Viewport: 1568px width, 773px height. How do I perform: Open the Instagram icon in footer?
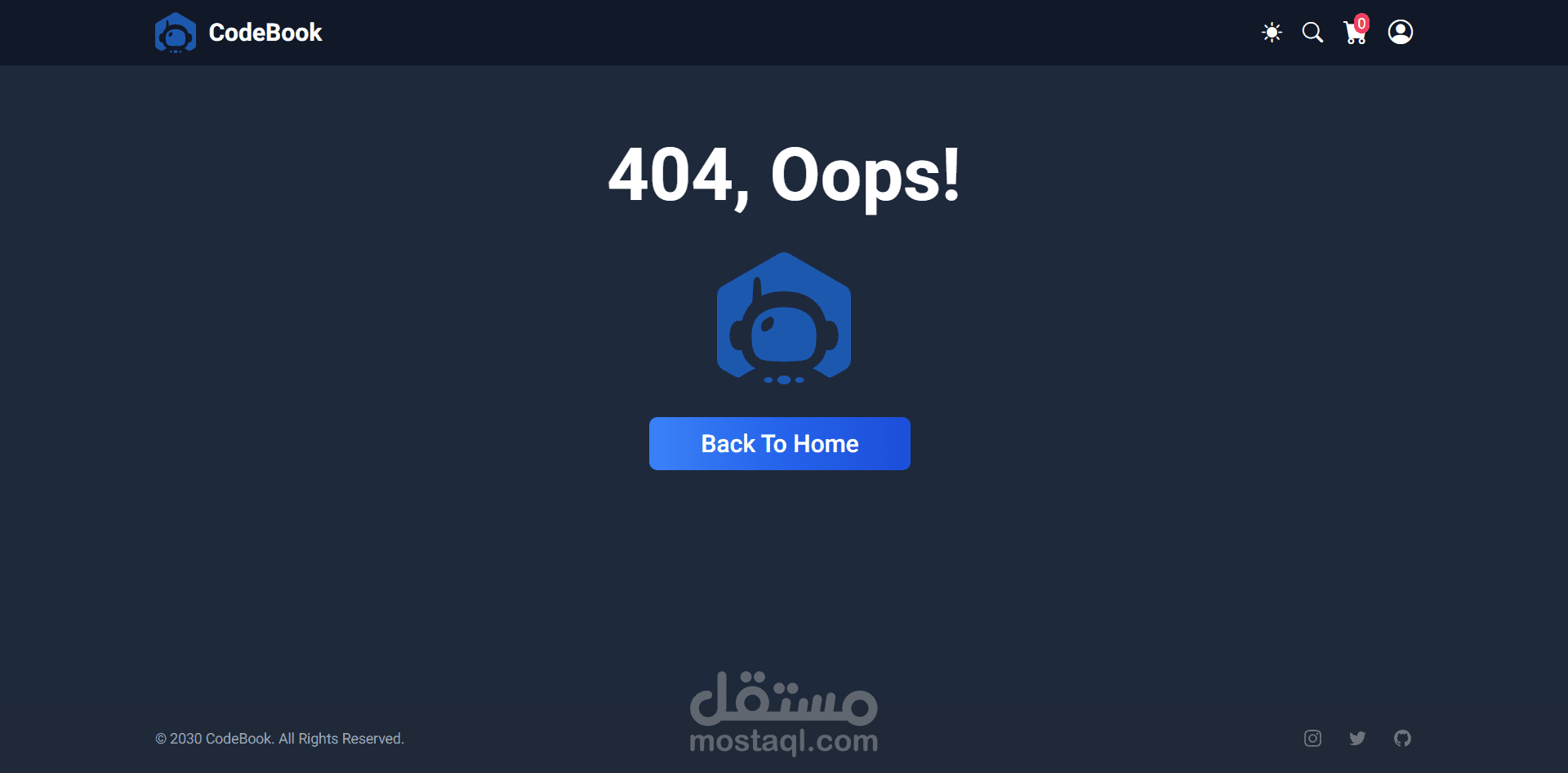1312,738
